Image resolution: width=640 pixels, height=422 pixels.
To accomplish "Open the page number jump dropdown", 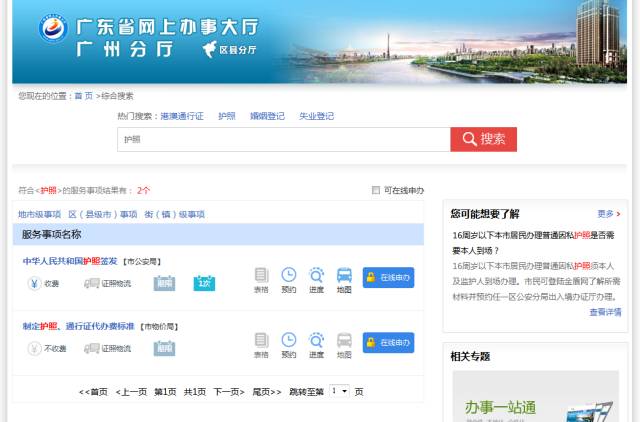I will click(x=339, y=391).
